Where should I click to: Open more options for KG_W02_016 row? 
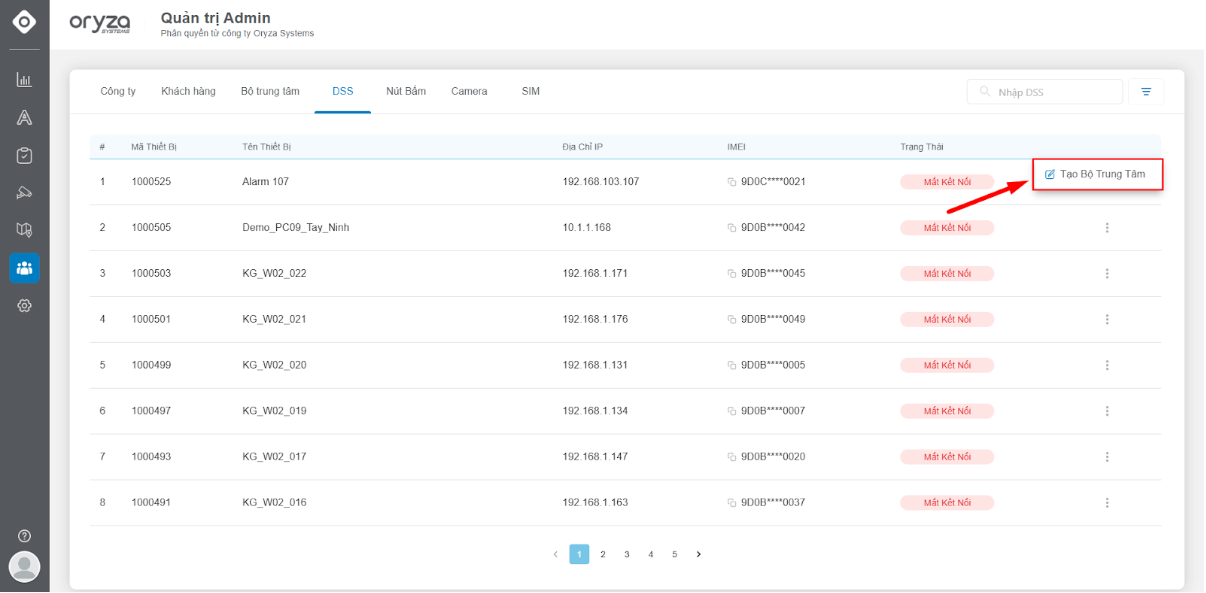coord(1107,503)
